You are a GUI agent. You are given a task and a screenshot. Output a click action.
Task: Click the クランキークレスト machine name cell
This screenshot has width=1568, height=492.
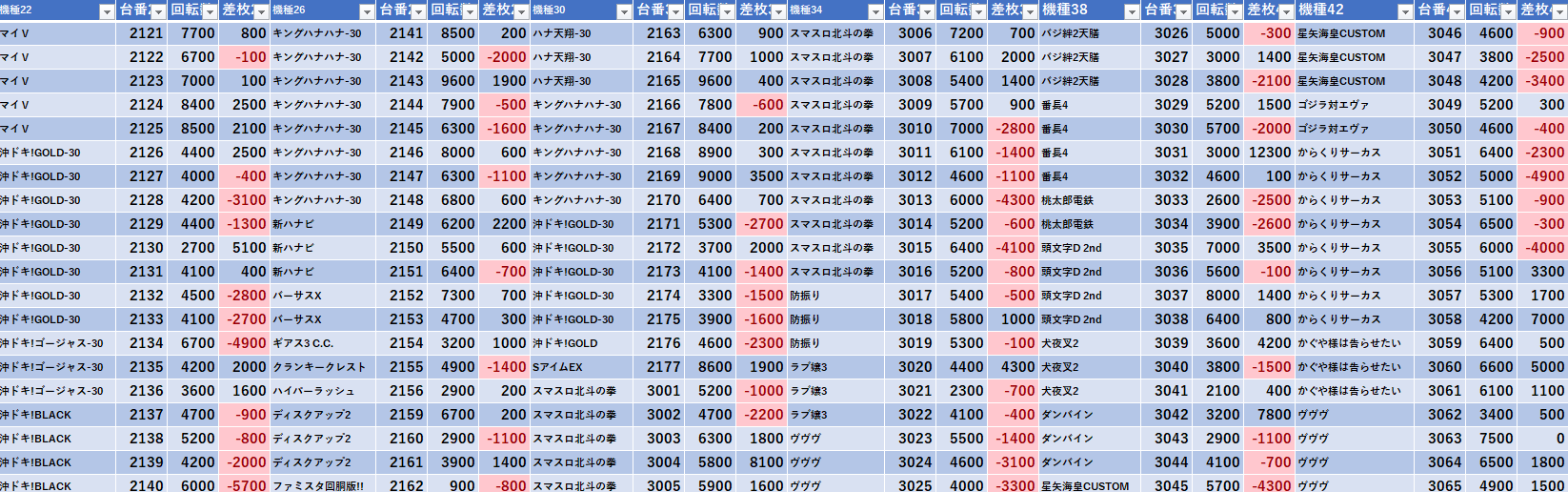[x=324, y=367]
